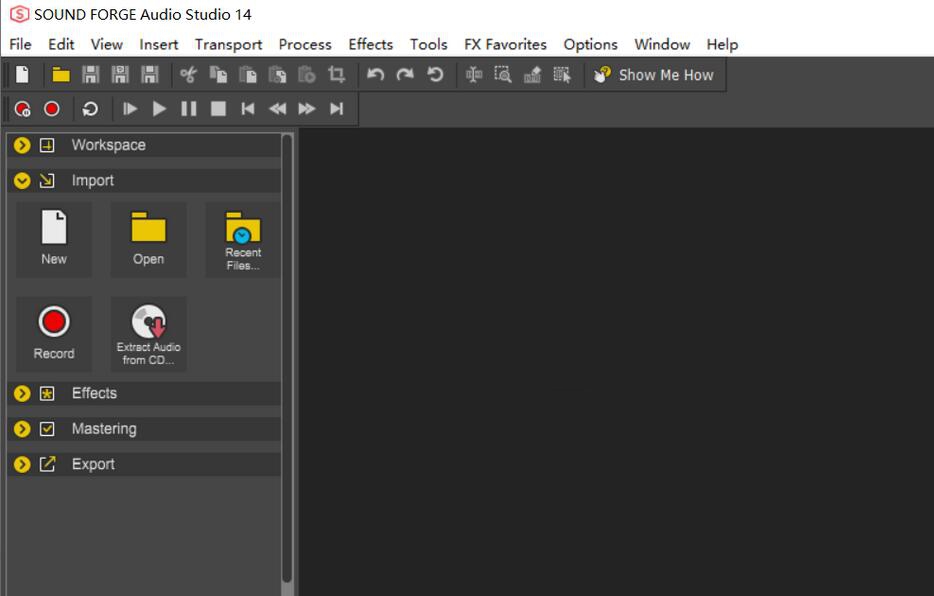Click the Copy toolbar icon
The width and height of the screenshot is (934, 596).
(218, 74)
